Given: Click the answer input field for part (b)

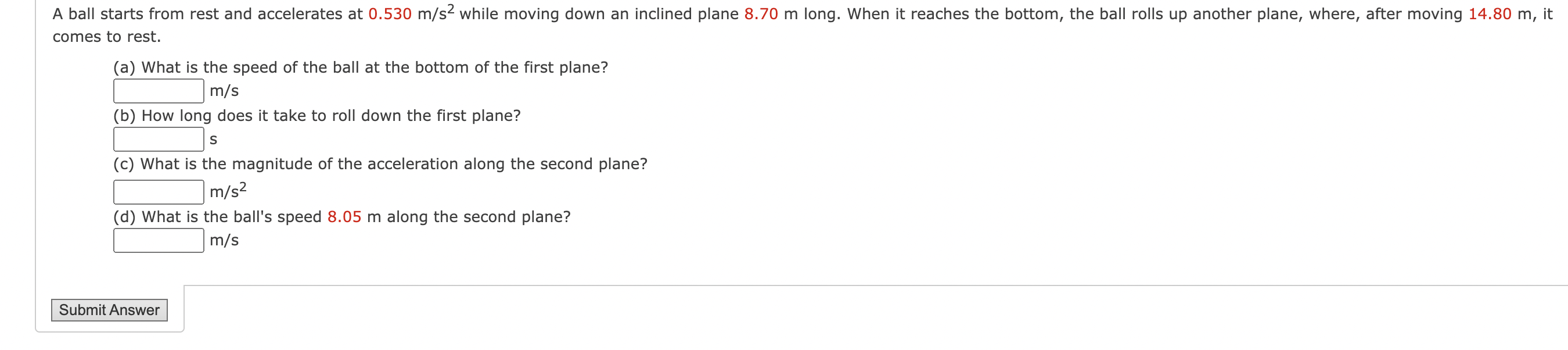Looking at the screenshot, I should tap(159, 139).
